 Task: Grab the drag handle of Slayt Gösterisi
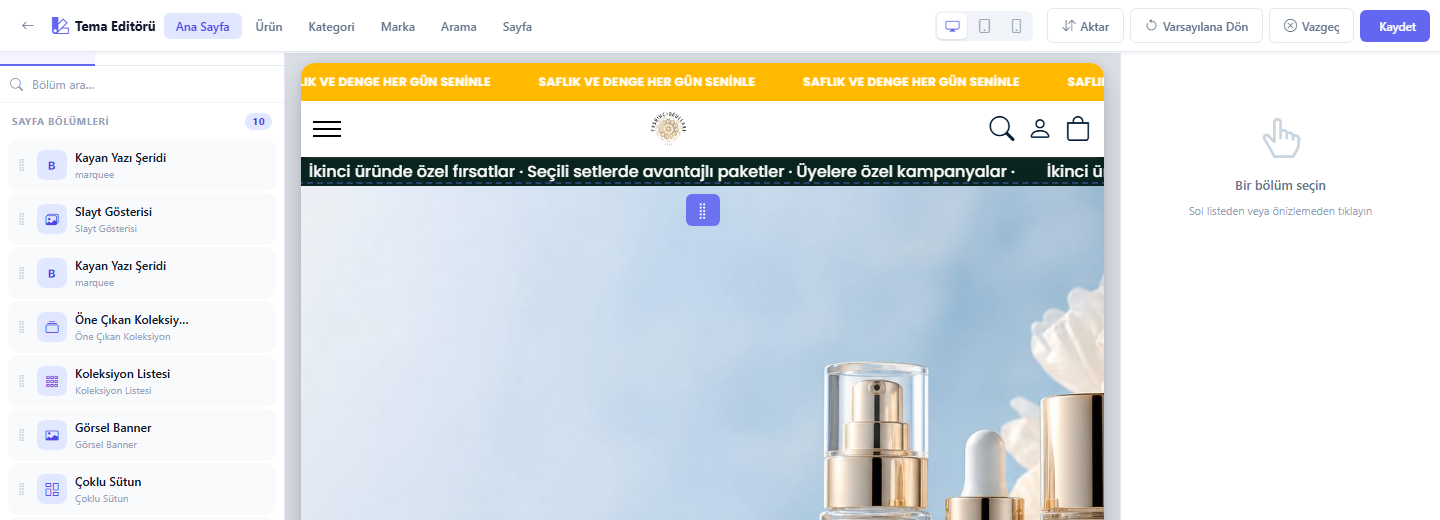(21, 219)
